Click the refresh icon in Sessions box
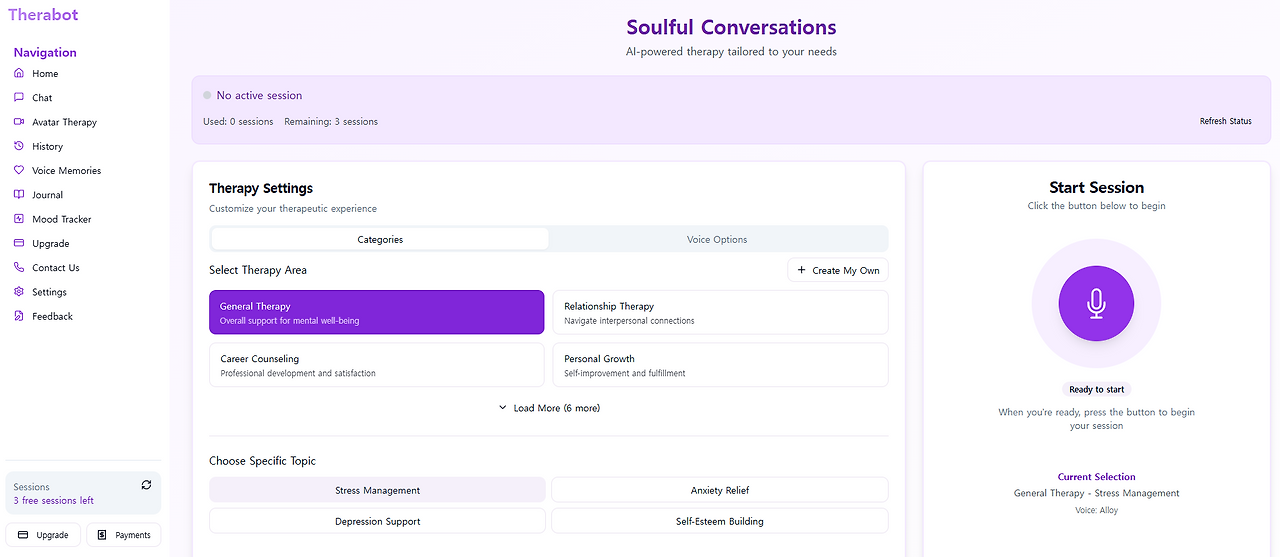1280x557 pixels. point(146,485)
